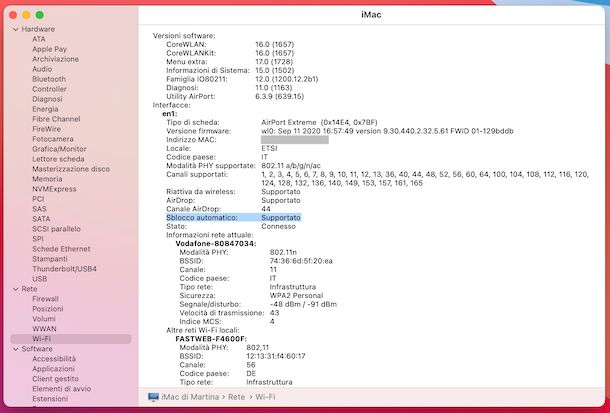The image size is (610, 413).
Task: Select Bluetooth in the sidebar
Action: pos(49,79)
